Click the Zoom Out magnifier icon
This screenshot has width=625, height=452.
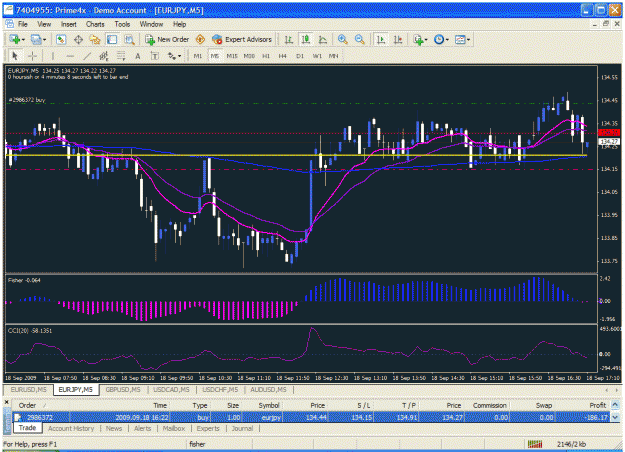360,39
